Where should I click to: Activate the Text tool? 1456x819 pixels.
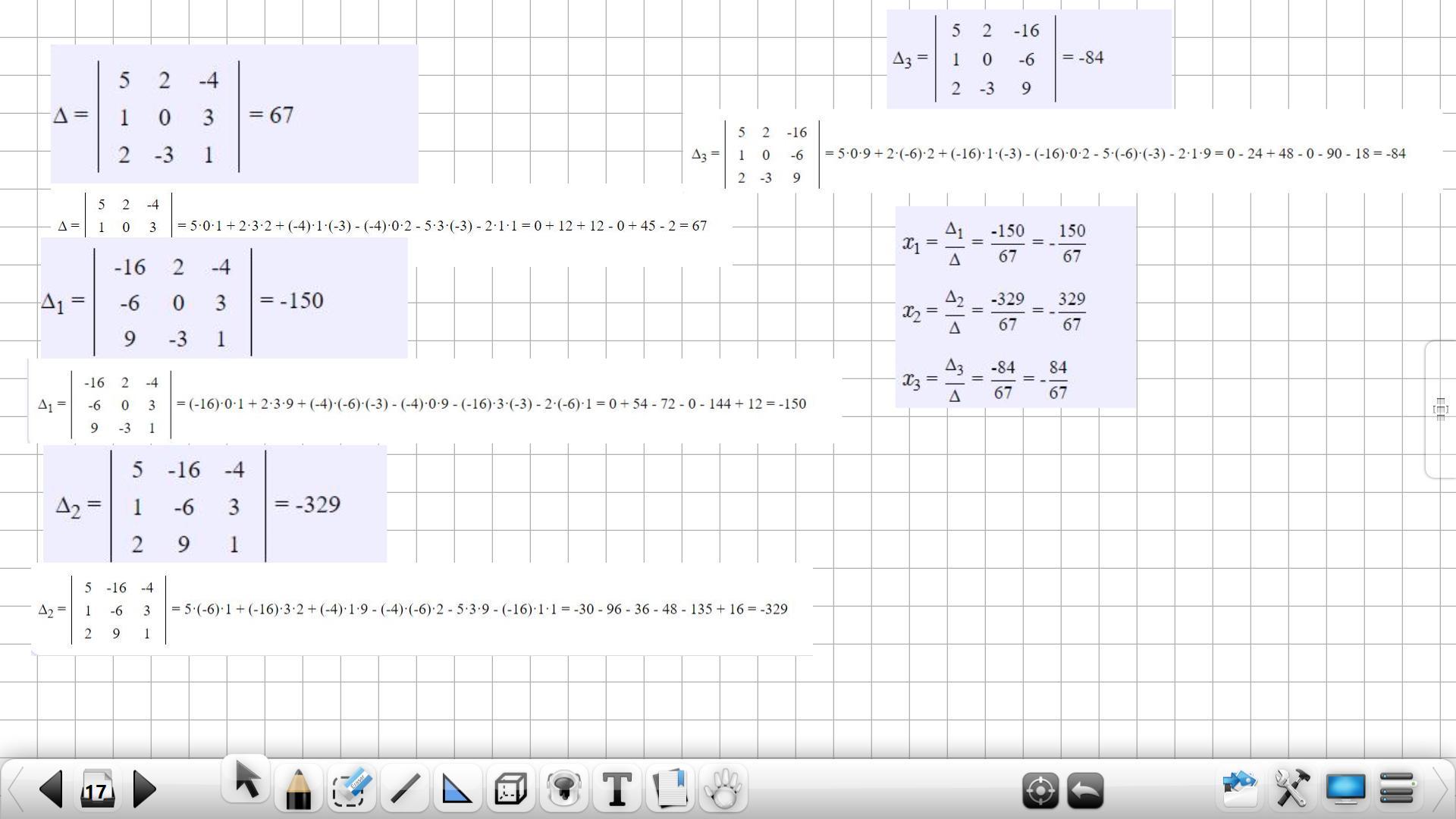(617, 789)
